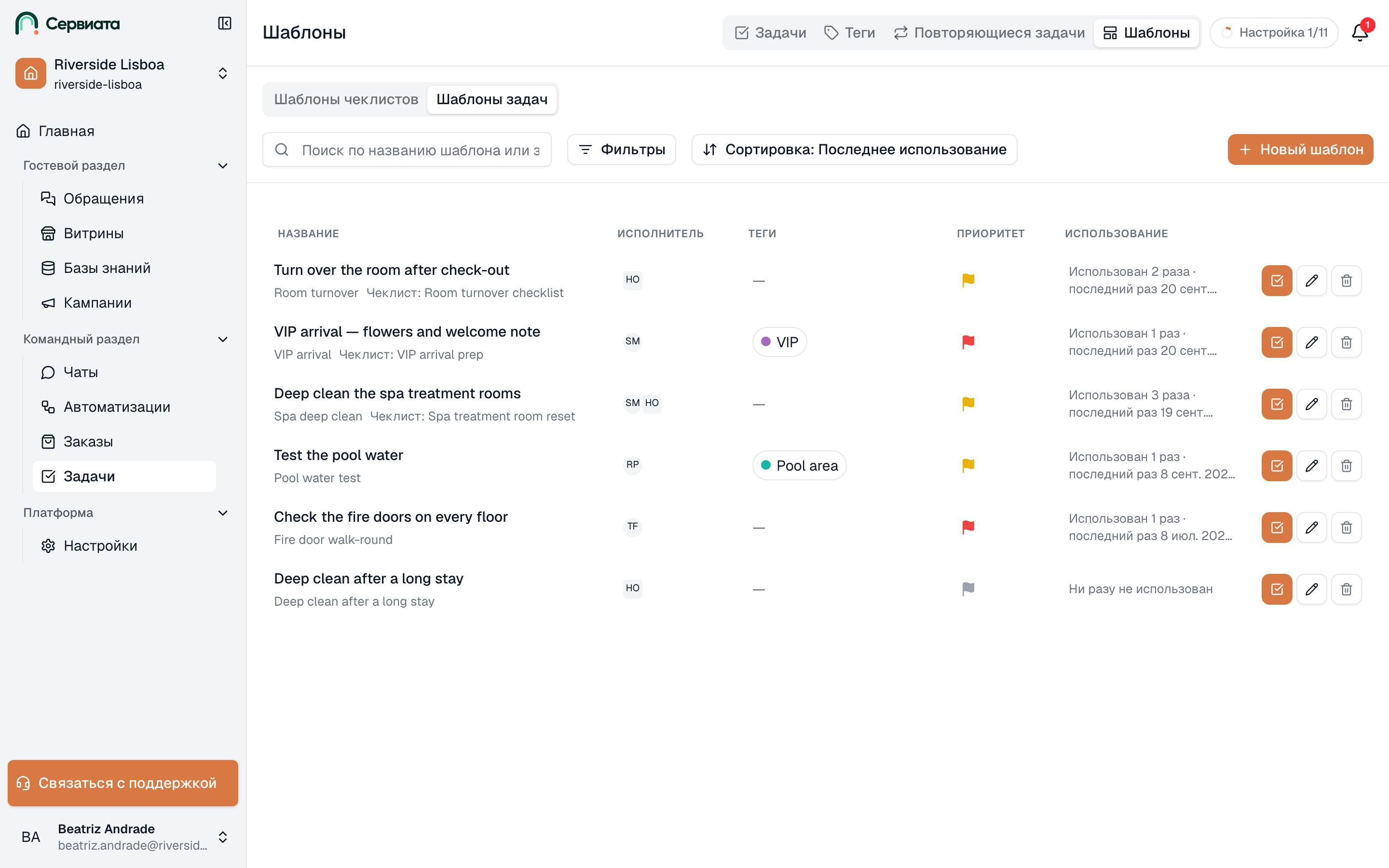Collapse the sidebar with the panel icon
Viewport: 1389px width, 868px height.
click(224, 24)
